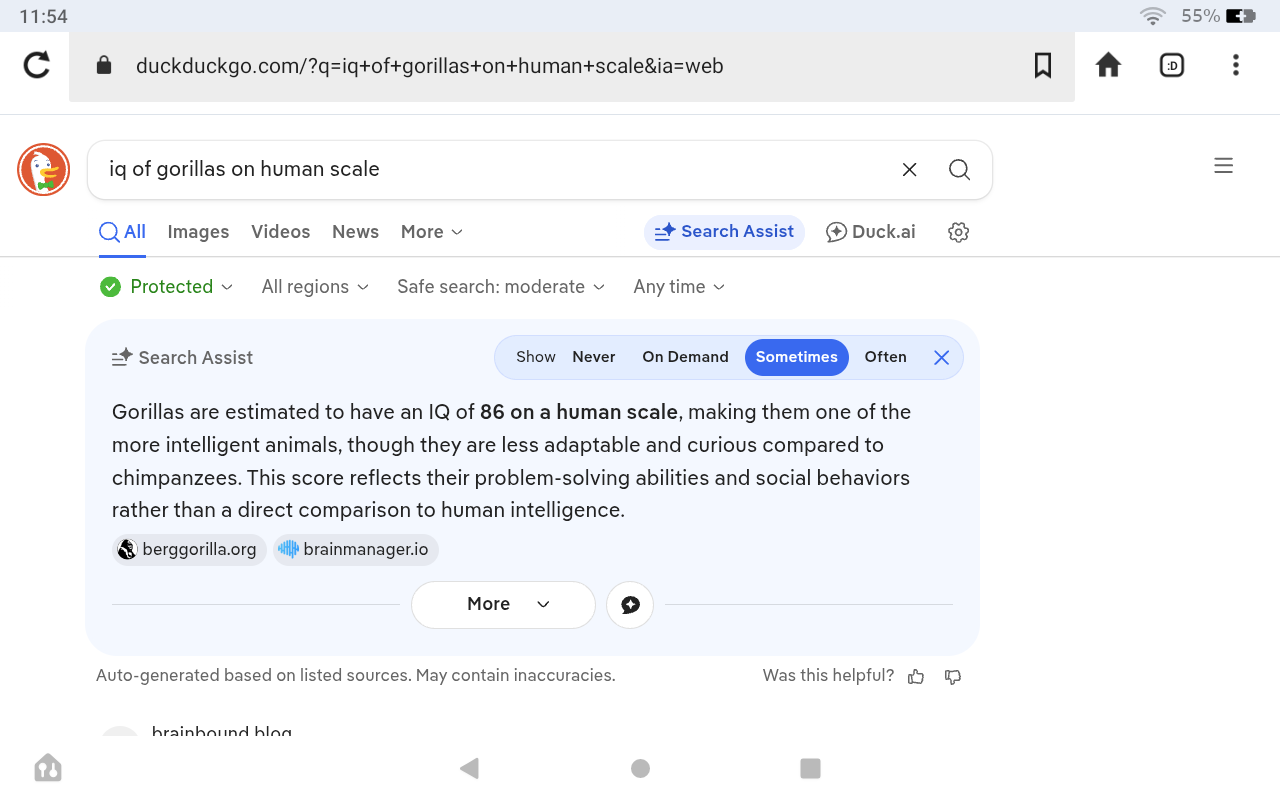Viewport: 1280px width, 800px height.
Task: Open the chat follow-up bubble icon
Action: tap(630, 604)
